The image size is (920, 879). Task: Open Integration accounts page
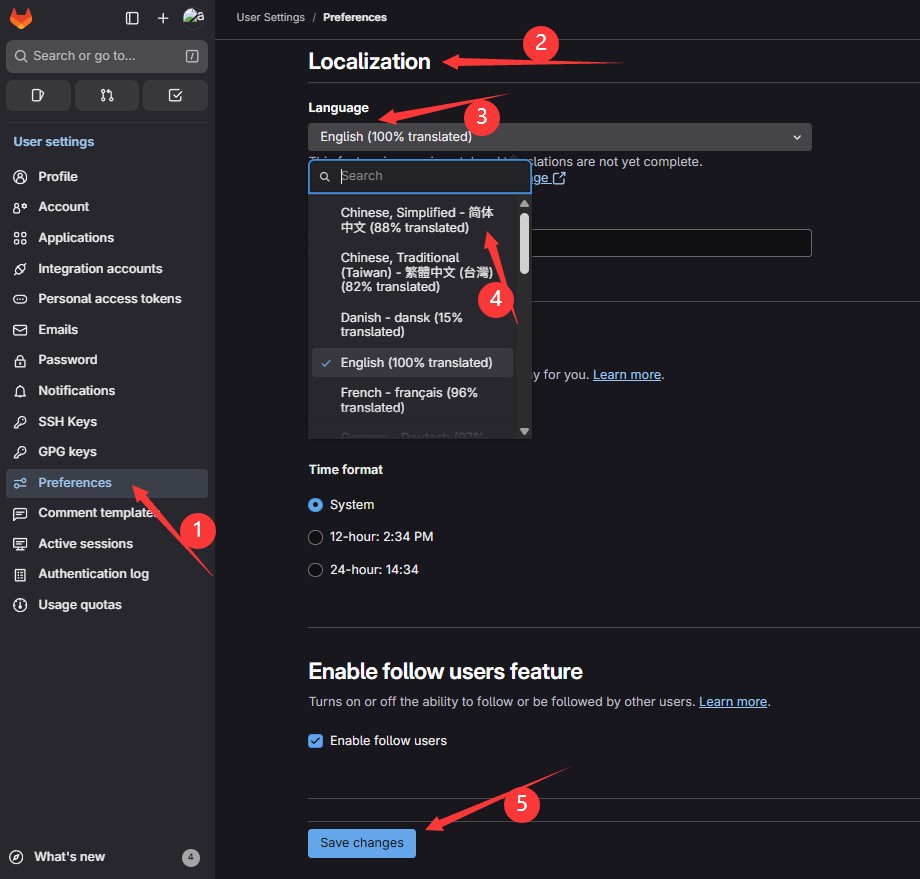107,269
